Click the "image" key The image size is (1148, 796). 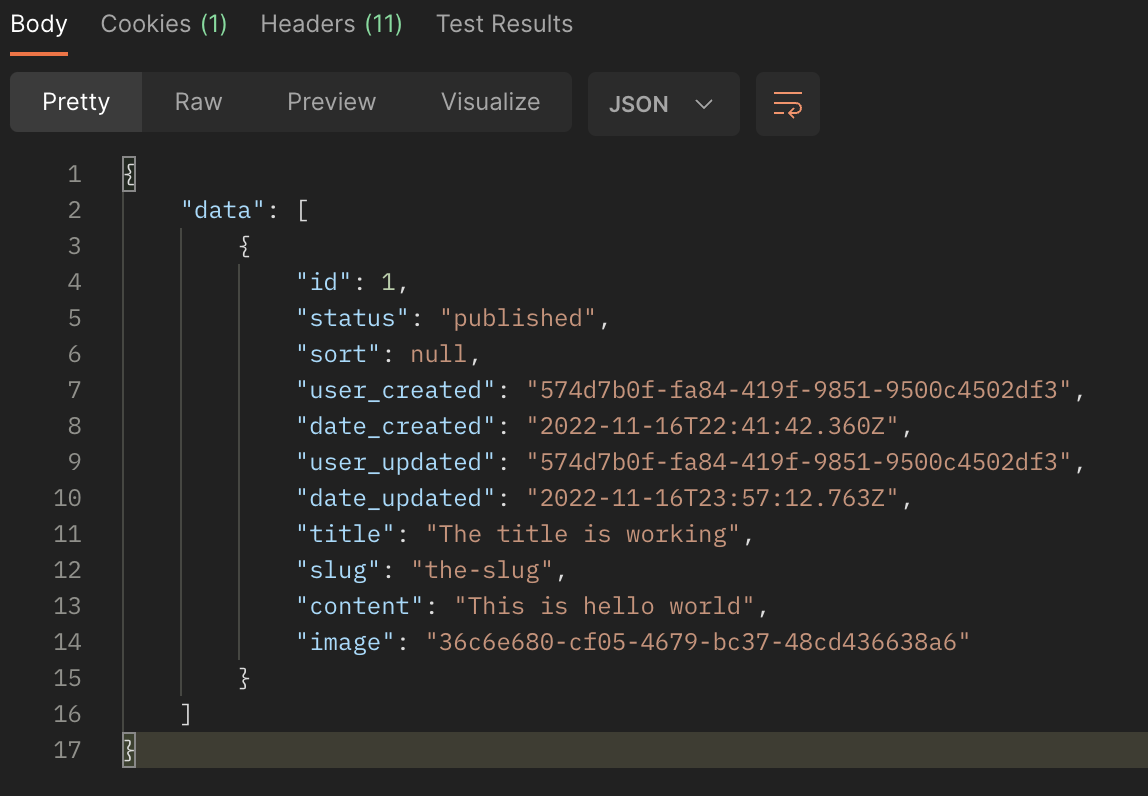tap(345, 641)
